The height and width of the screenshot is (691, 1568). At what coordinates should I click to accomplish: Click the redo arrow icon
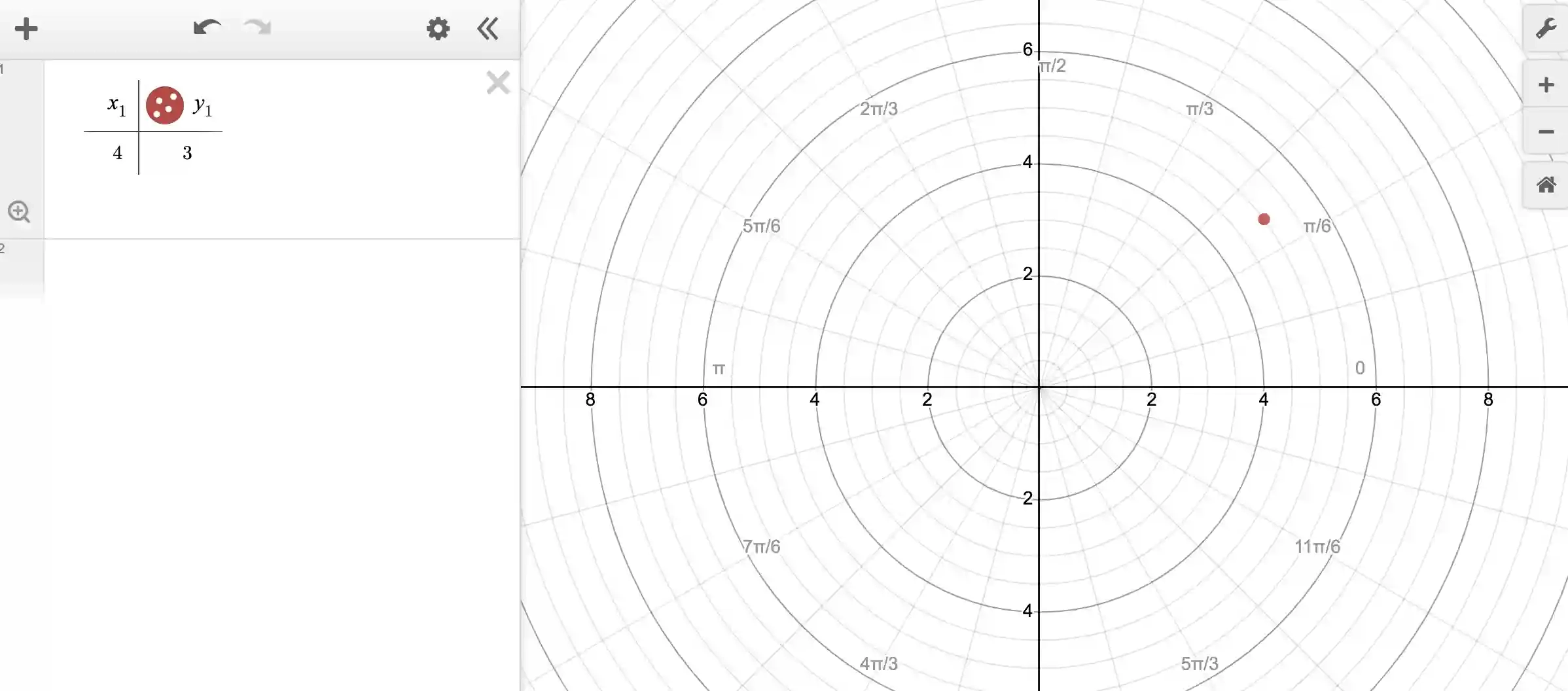(x=257, y=27)
